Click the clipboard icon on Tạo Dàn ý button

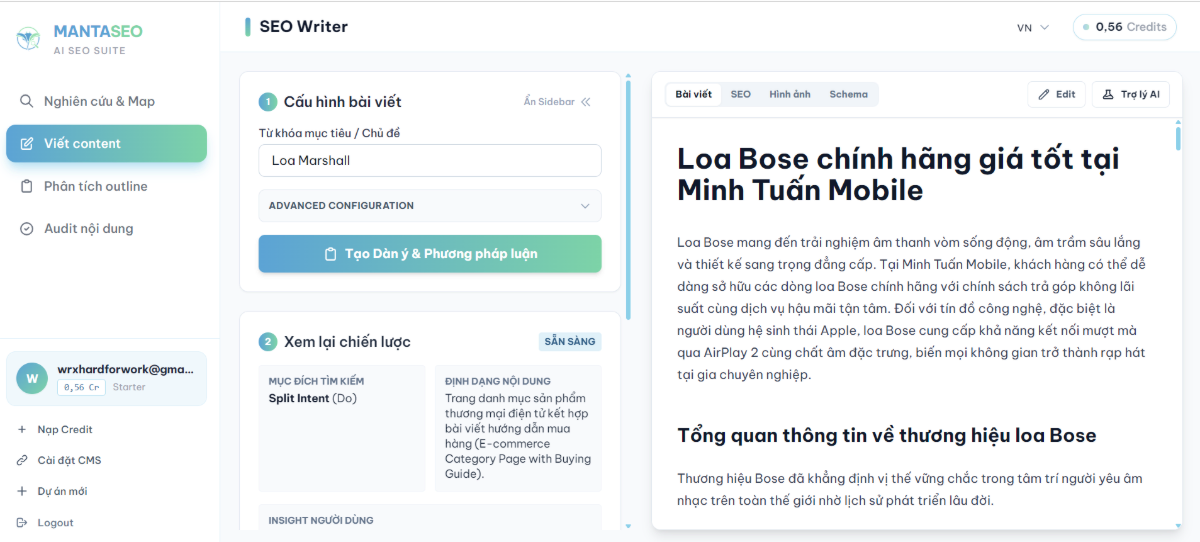pos(330,254)
